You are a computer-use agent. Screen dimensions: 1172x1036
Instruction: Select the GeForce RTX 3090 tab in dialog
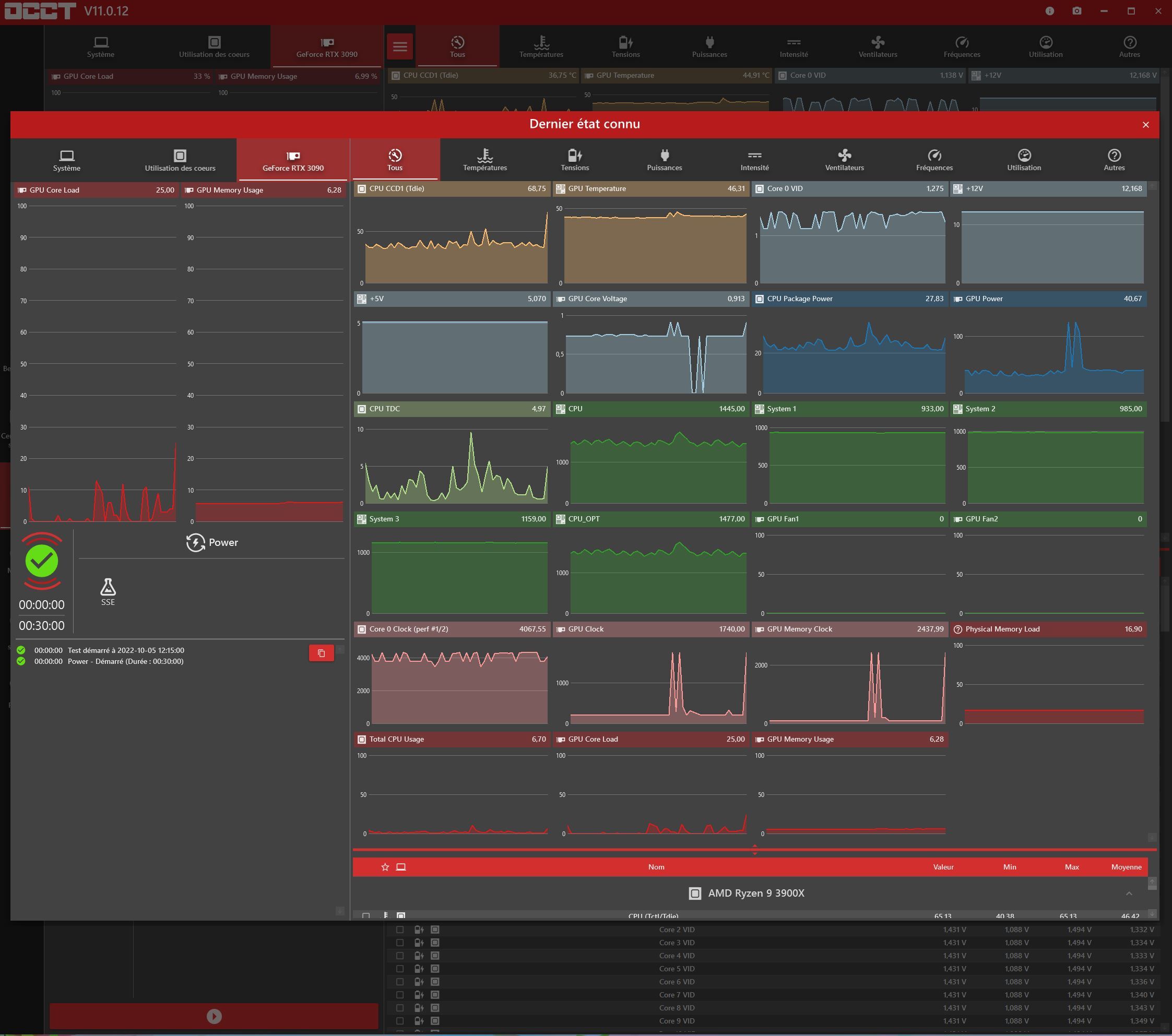click(x=293, y=161)
